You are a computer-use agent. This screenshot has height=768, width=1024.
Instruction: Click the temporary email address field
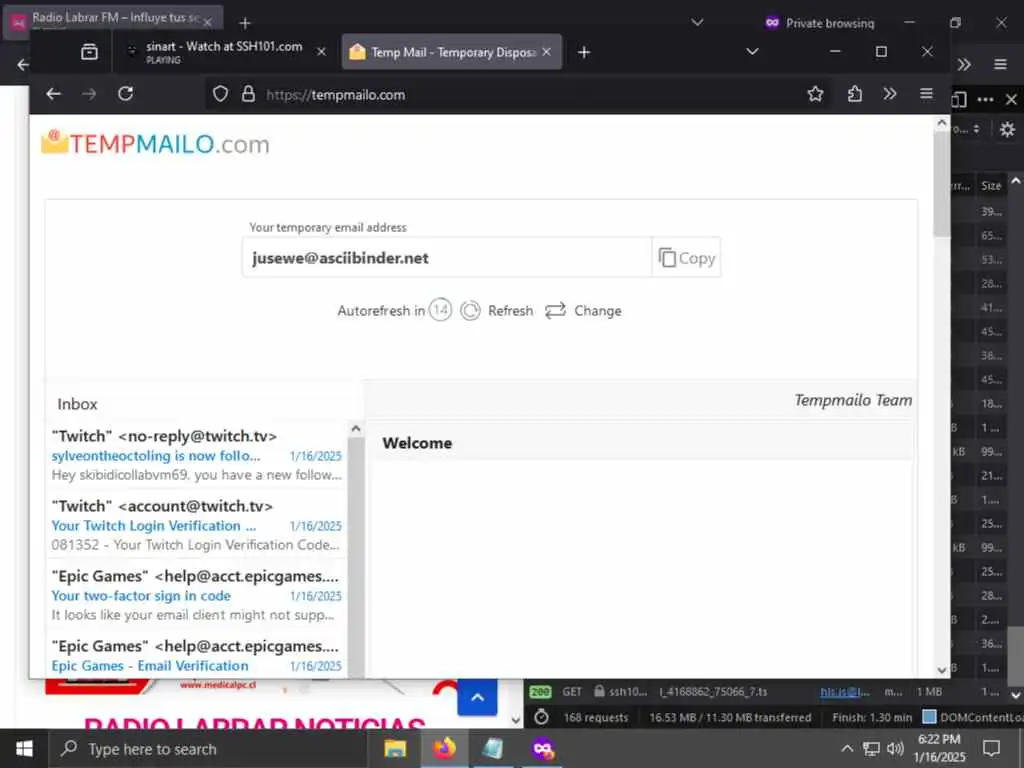447,257
